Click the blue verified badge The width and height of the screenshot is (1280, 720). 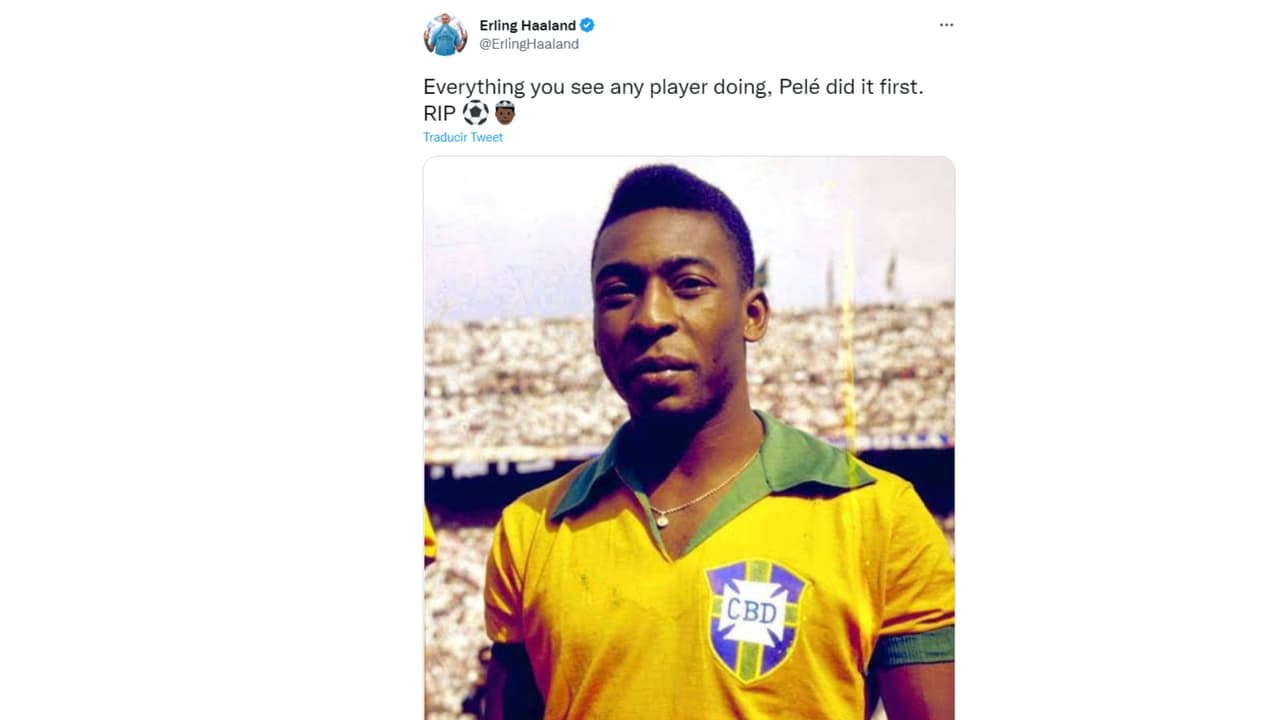pos(588,25)
